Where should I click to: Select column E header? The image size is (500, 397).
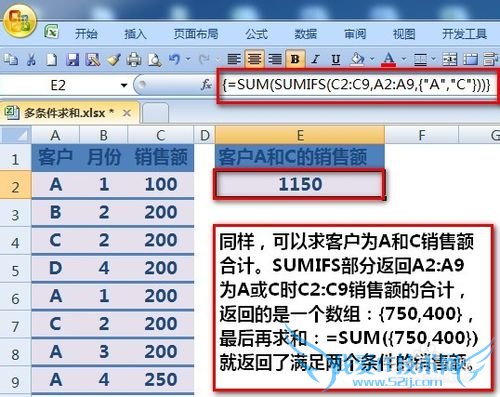(x=300, y=135)
